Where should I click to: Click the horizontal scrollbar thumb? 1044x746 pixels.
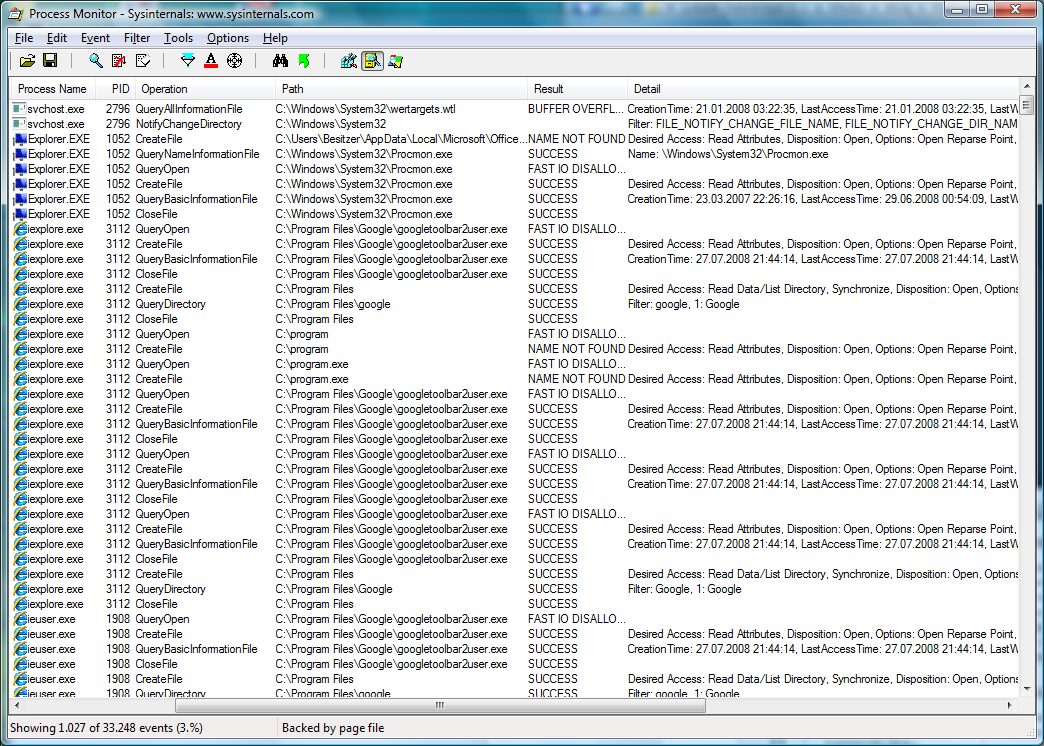click(x=439, y=705)
